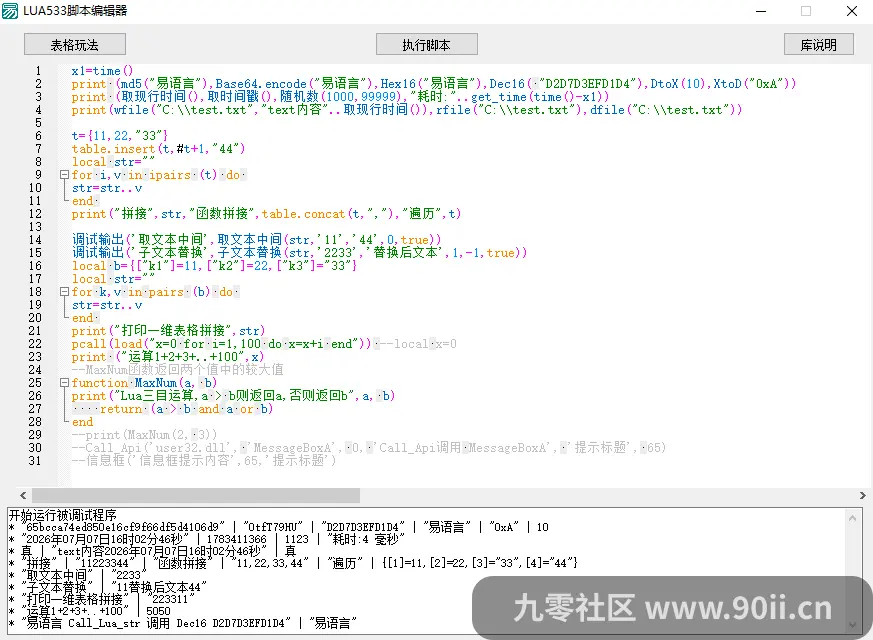Click the 表格玩法 button

point(75,45)
